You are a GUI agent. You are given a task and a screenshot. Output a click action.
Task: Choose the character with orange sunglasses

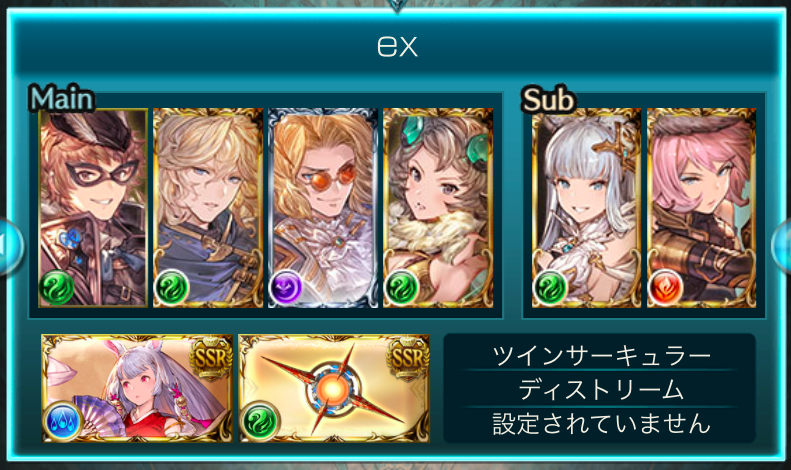pos(323,207)
